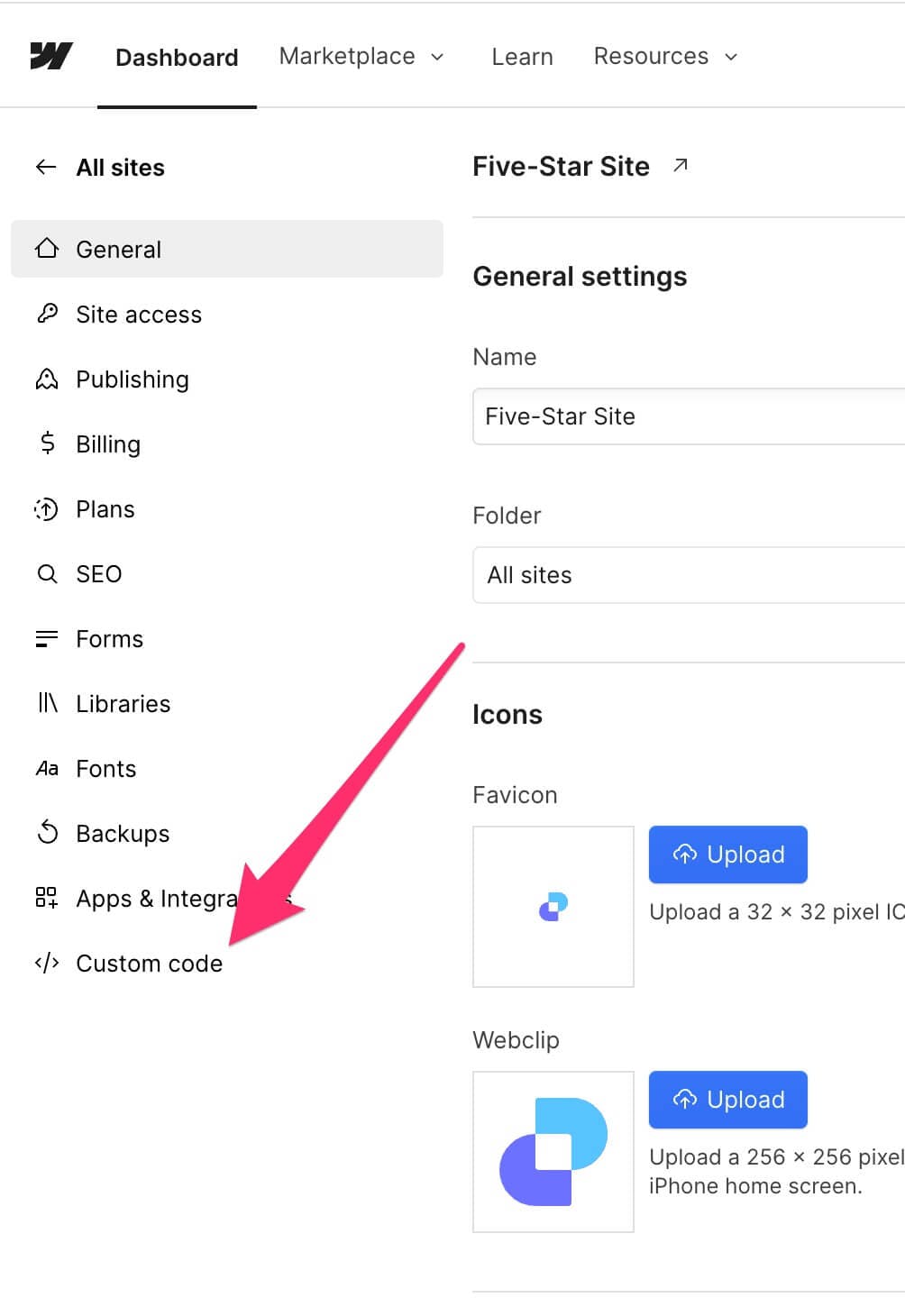Click the Webclip preview thumbnail

click(x=553, y=1151)
